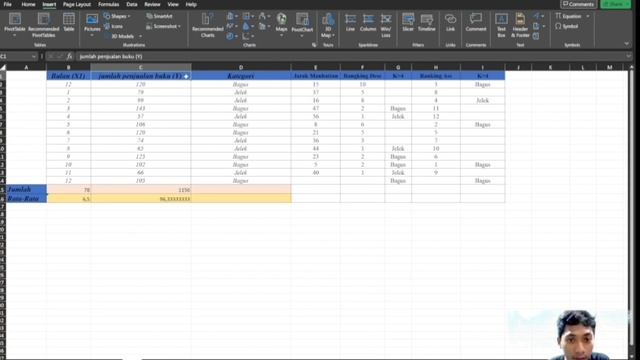Select column D header
The height and width of the screenshot is (360, 640).
(x=241, y=67)
